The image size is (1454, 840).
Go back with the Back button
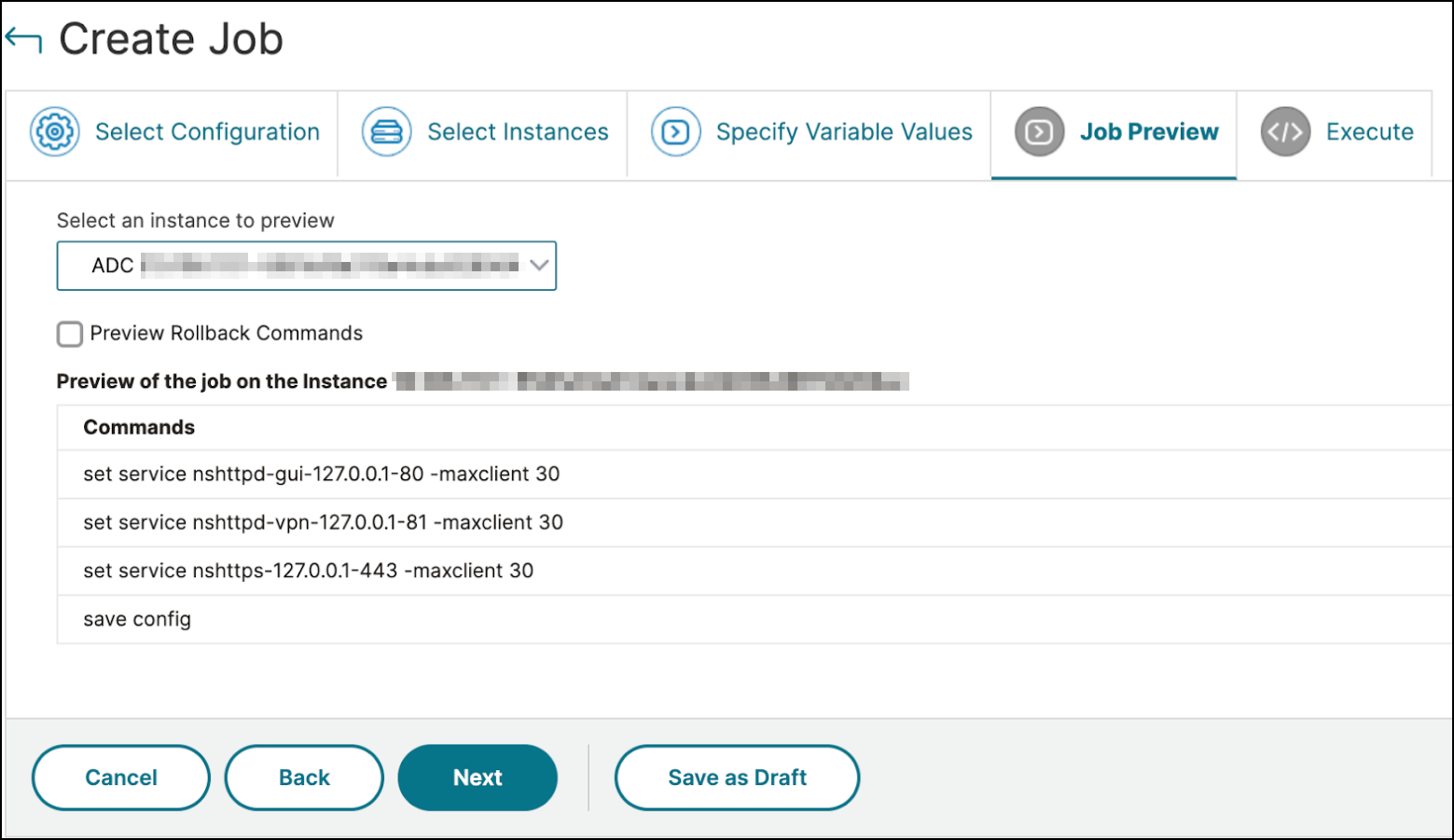(304, 778)
